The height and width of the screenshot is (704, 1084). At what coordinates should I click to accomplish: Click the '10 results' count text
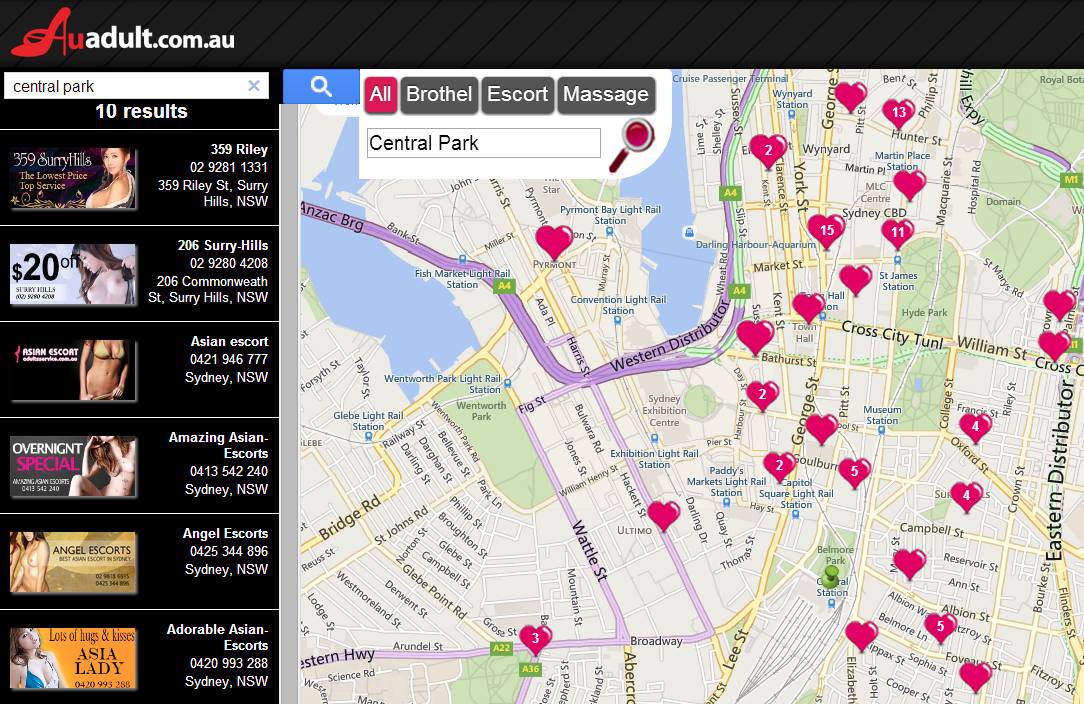[141, 111]
